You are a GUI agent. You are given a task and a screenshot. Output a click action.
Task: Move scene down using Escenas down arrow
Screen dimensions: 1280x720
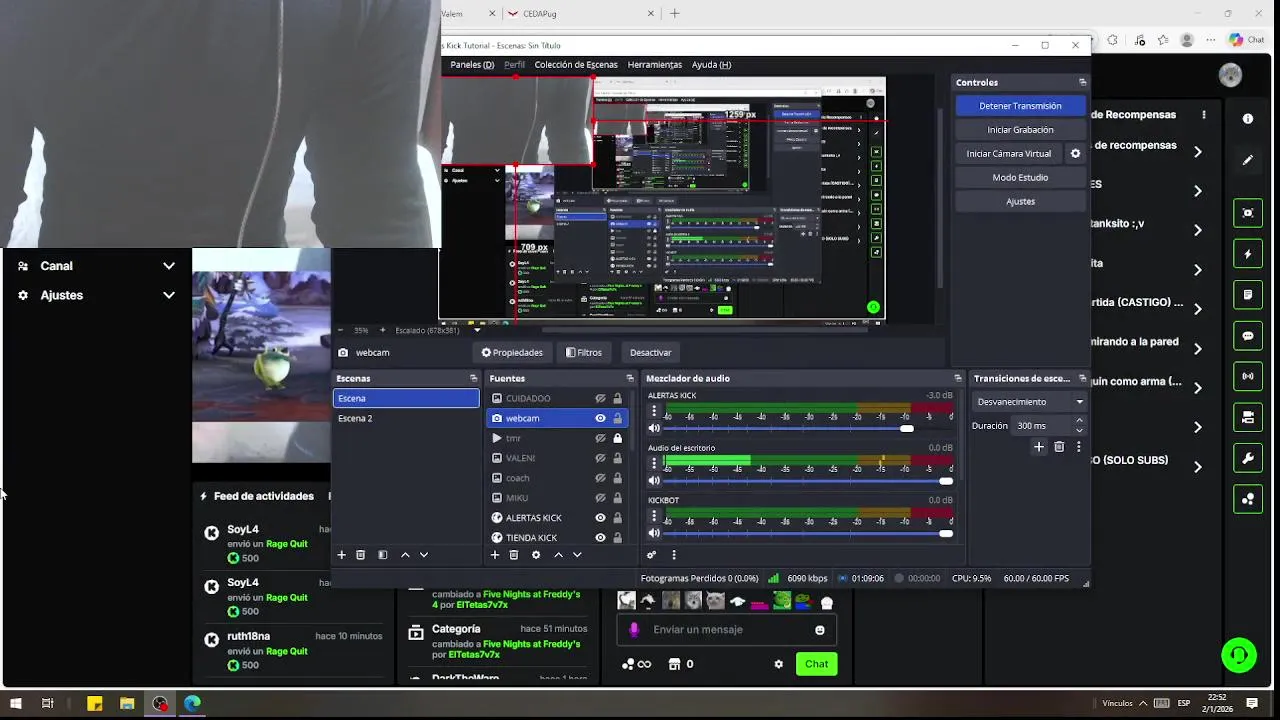(424, 555)
